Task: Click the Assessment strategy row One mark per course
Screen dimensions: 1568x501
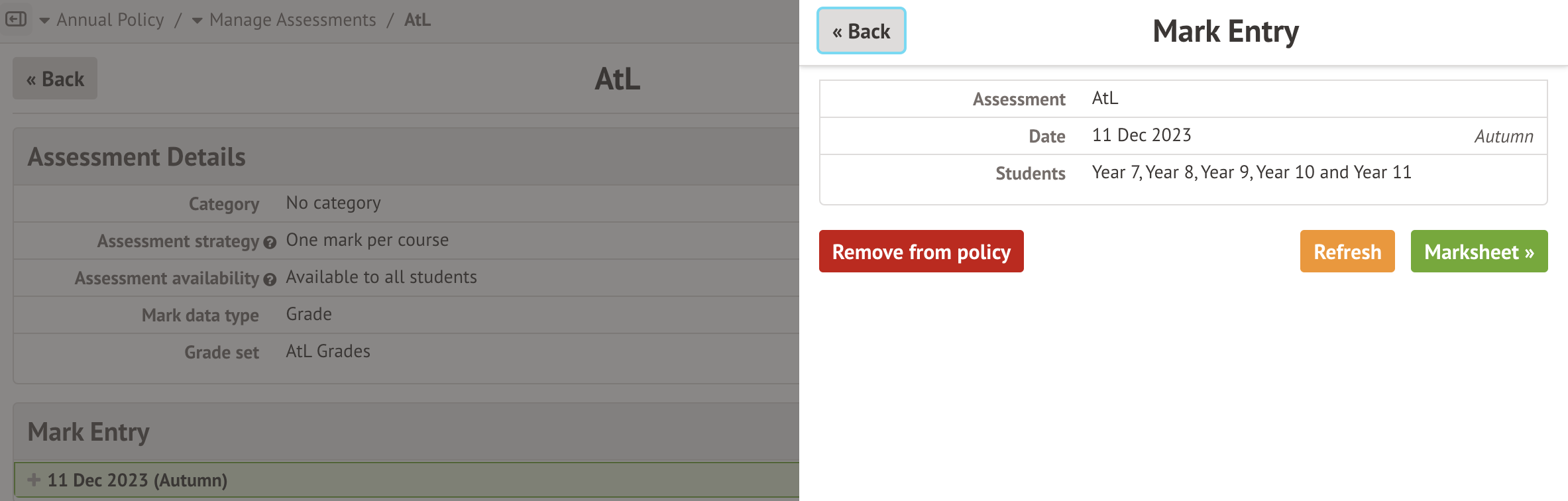Action: click(x=367, y=240)
